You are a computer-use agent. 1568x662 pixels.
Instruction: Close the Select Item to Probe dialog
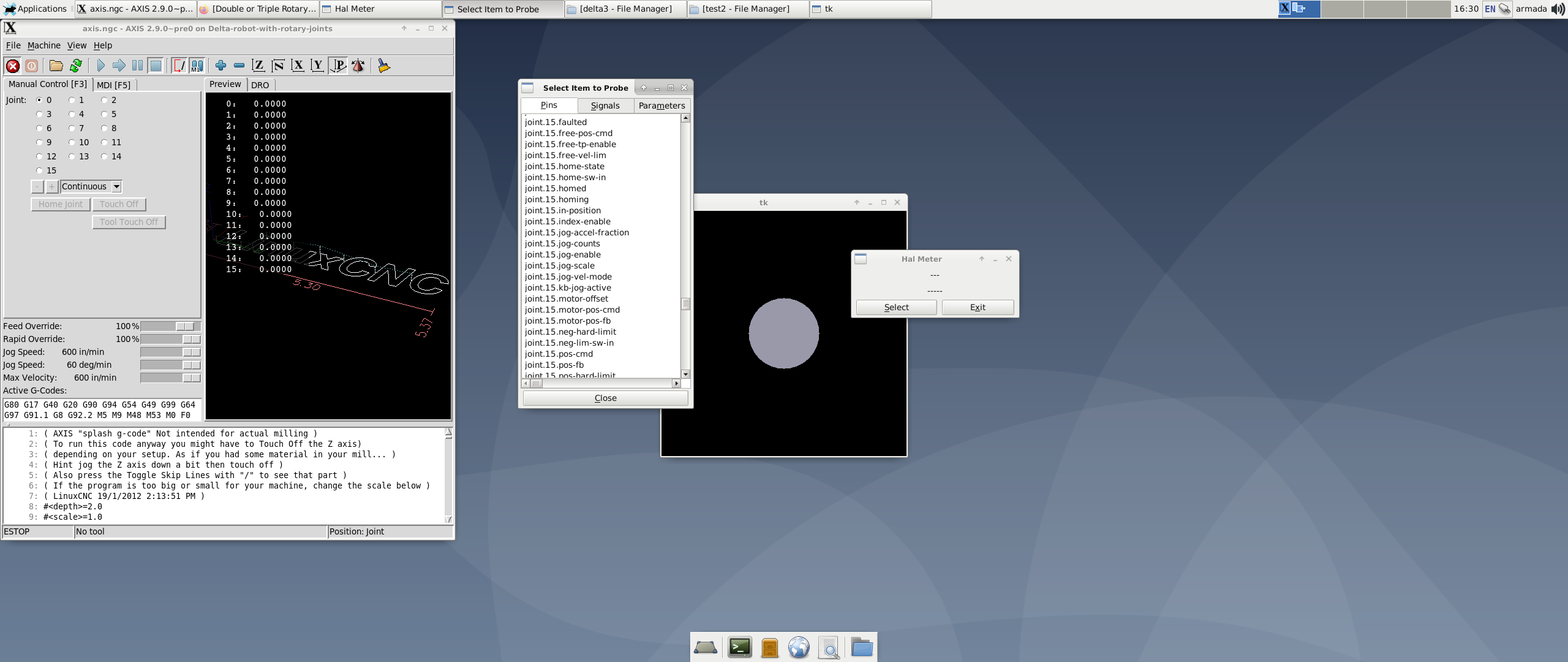coord(605,398)
